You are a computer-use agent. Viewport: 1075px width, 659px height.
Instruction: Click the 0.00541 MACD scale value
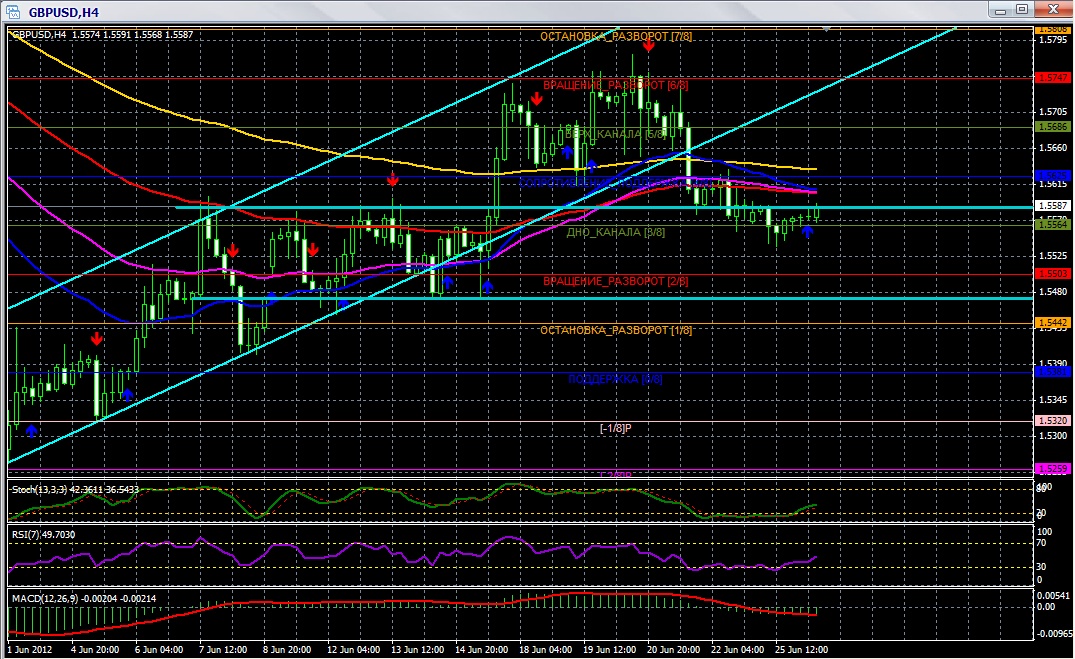[1052, 595]
